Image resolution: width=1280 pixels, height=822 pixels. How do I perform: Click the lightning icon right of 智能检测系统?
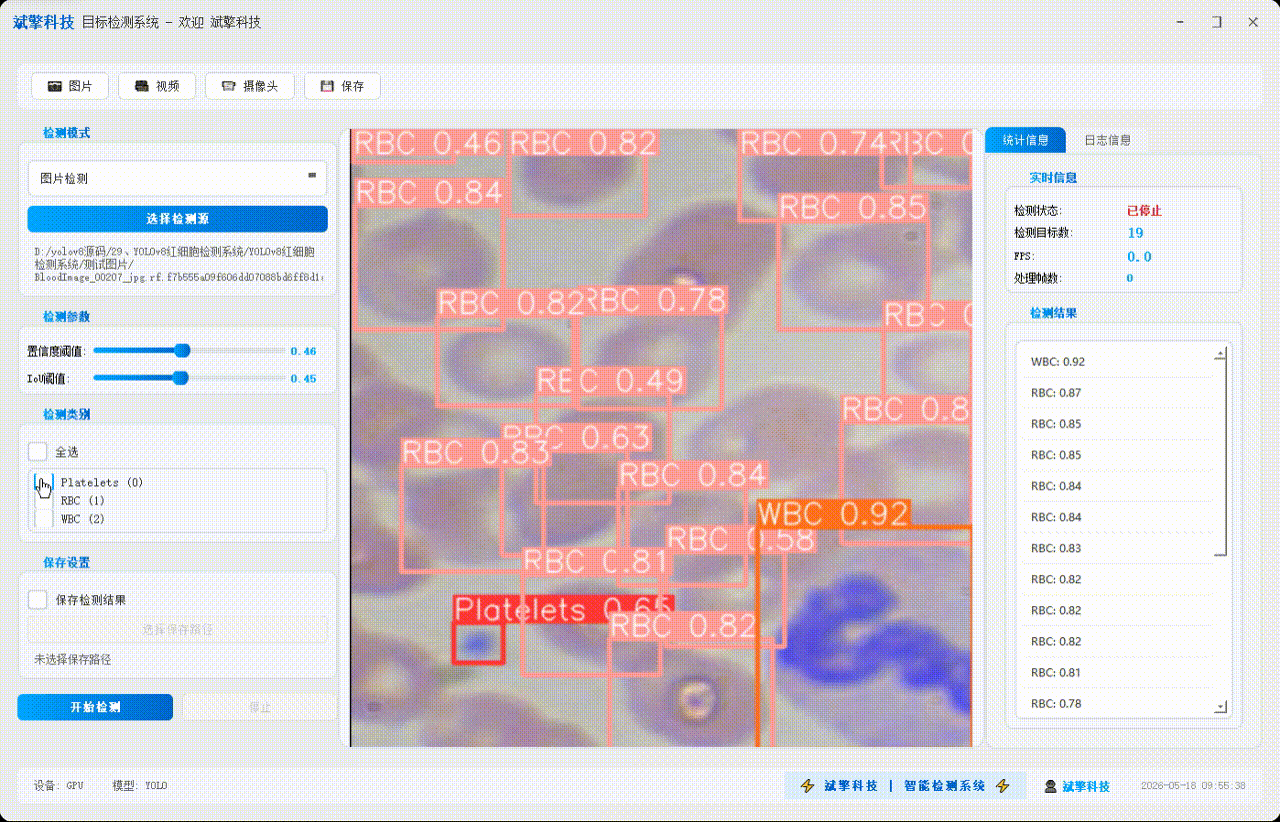[1003, 786]
